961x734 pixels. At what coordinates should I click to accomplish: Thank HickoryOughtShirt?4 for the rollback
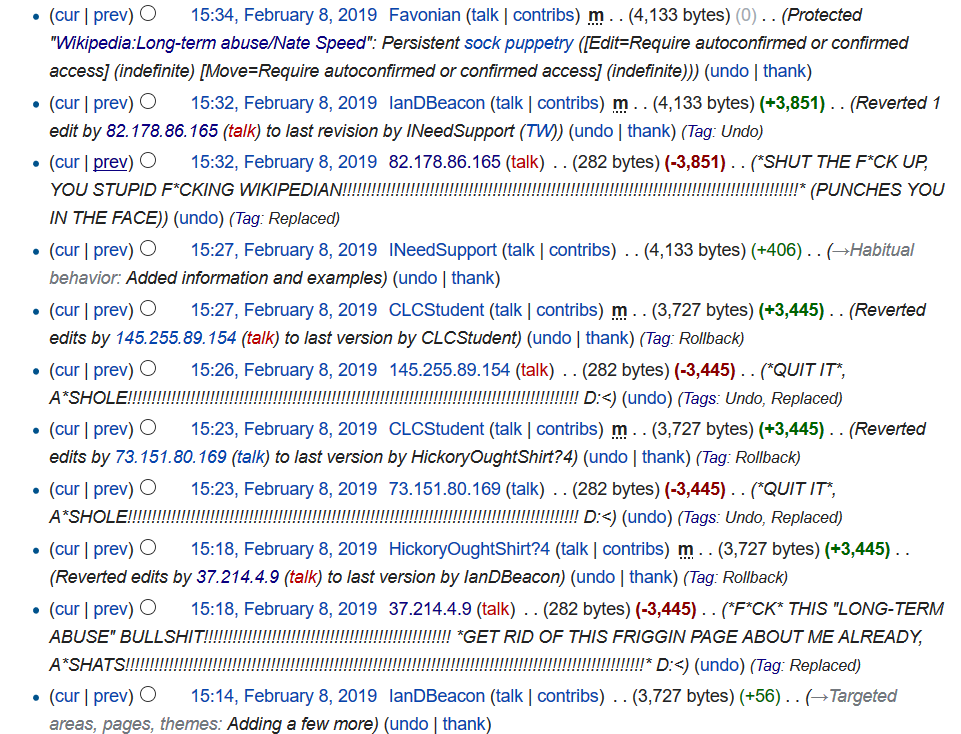point(650,577)
